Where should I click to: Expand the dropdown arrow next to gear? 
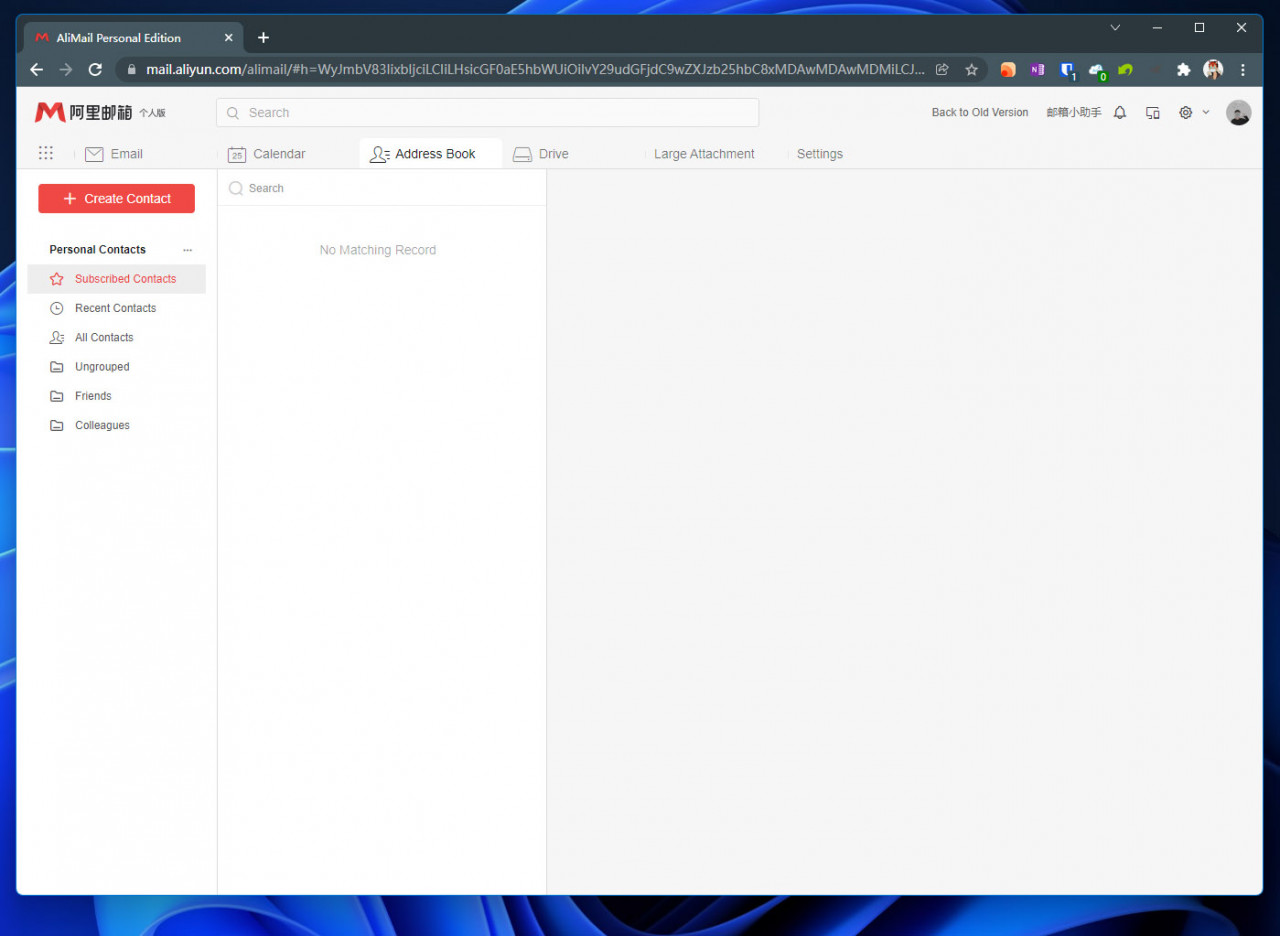coord(1206,113)
